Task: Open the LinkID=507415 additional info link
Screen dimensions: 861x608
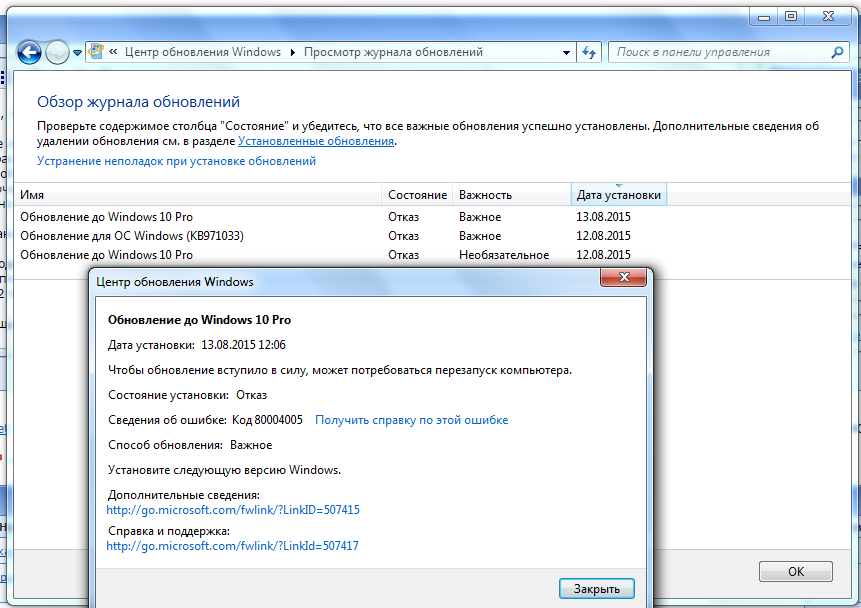Action: (x=233, y=510)
